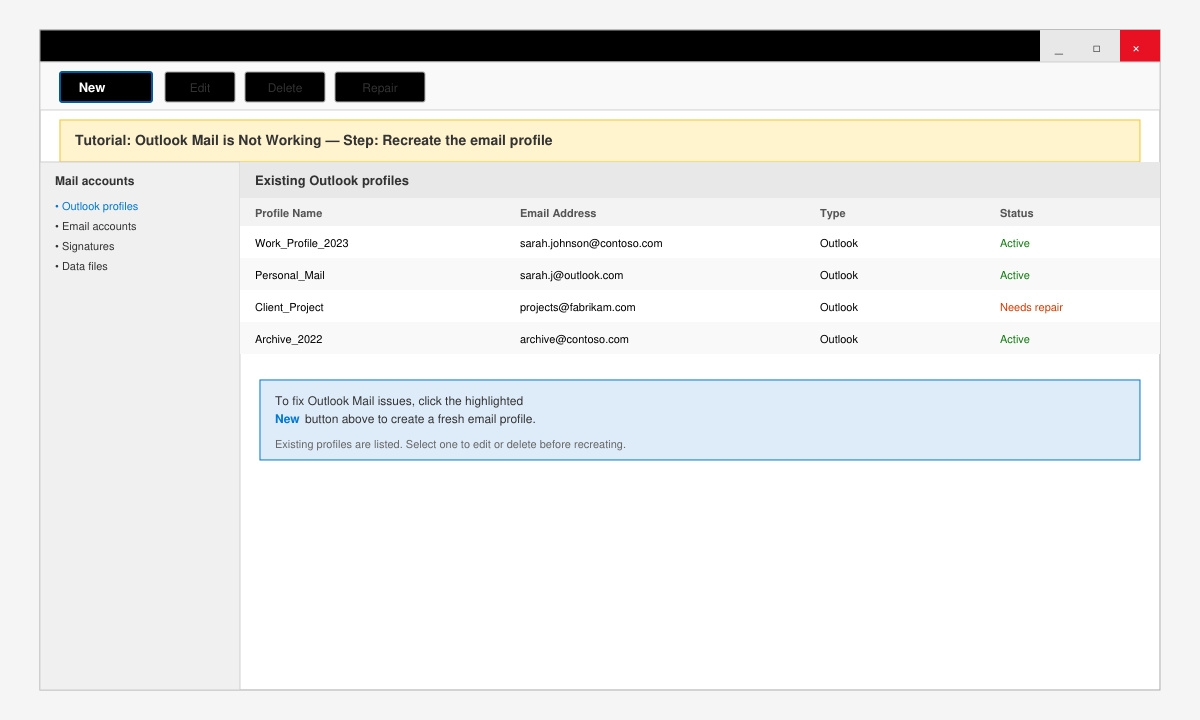Select the Archive_2022 profile row
Image resolution: width=1200 pixels, height=720 pixels.
coord(700,339)
